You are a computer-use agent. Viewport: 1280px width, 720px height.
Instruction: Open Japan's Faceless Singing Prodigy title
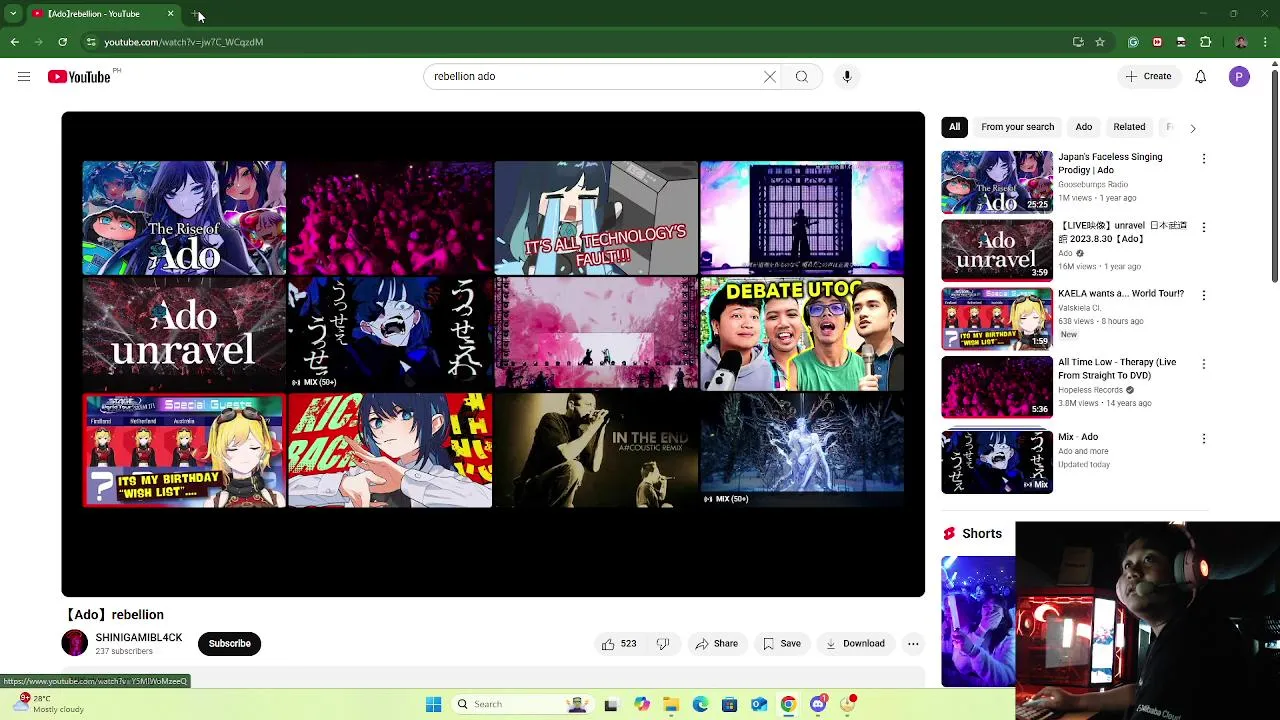click(x=1110, y=164)
